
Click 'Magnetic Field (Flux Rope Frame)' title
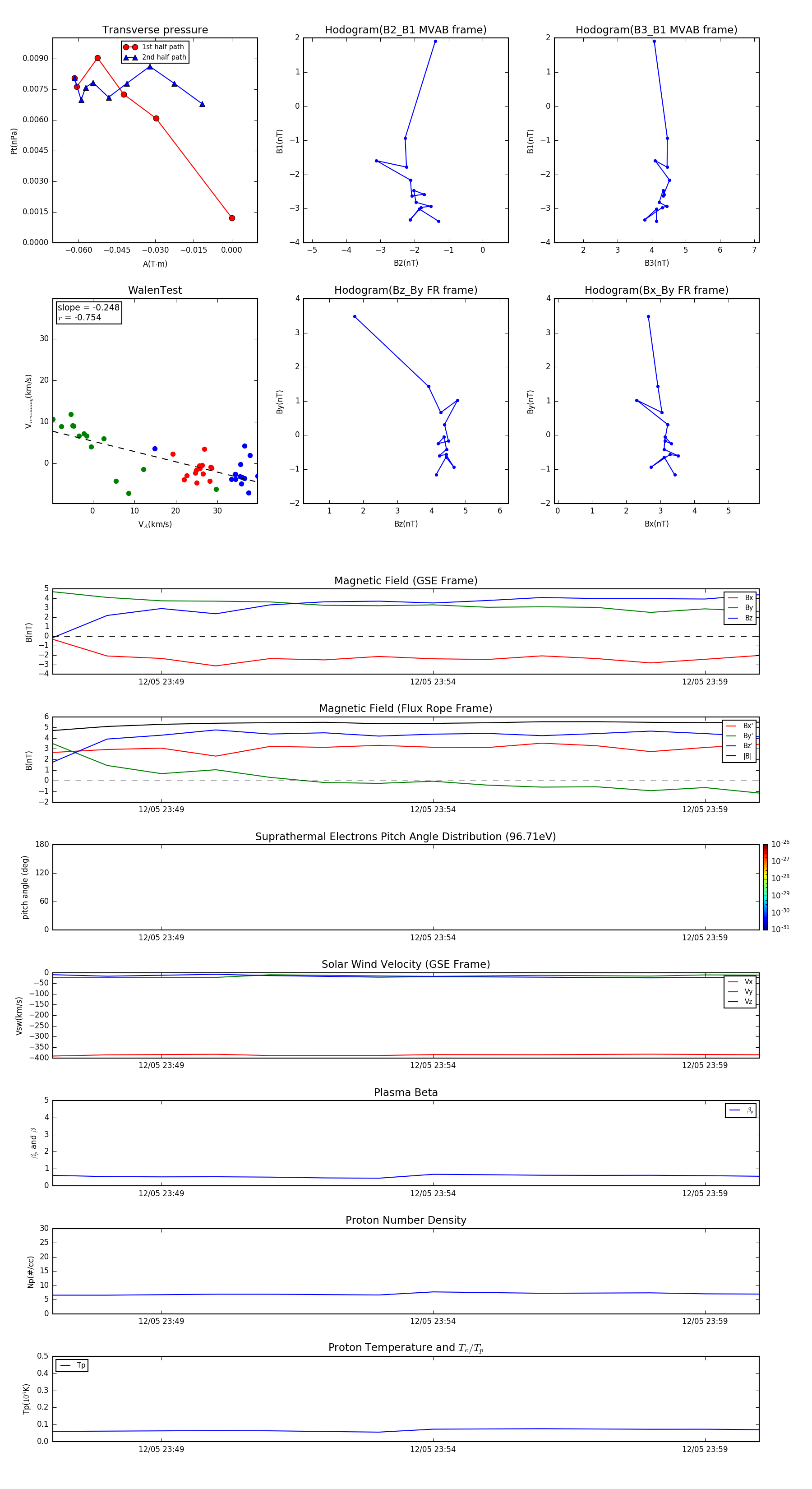[406, 709]
